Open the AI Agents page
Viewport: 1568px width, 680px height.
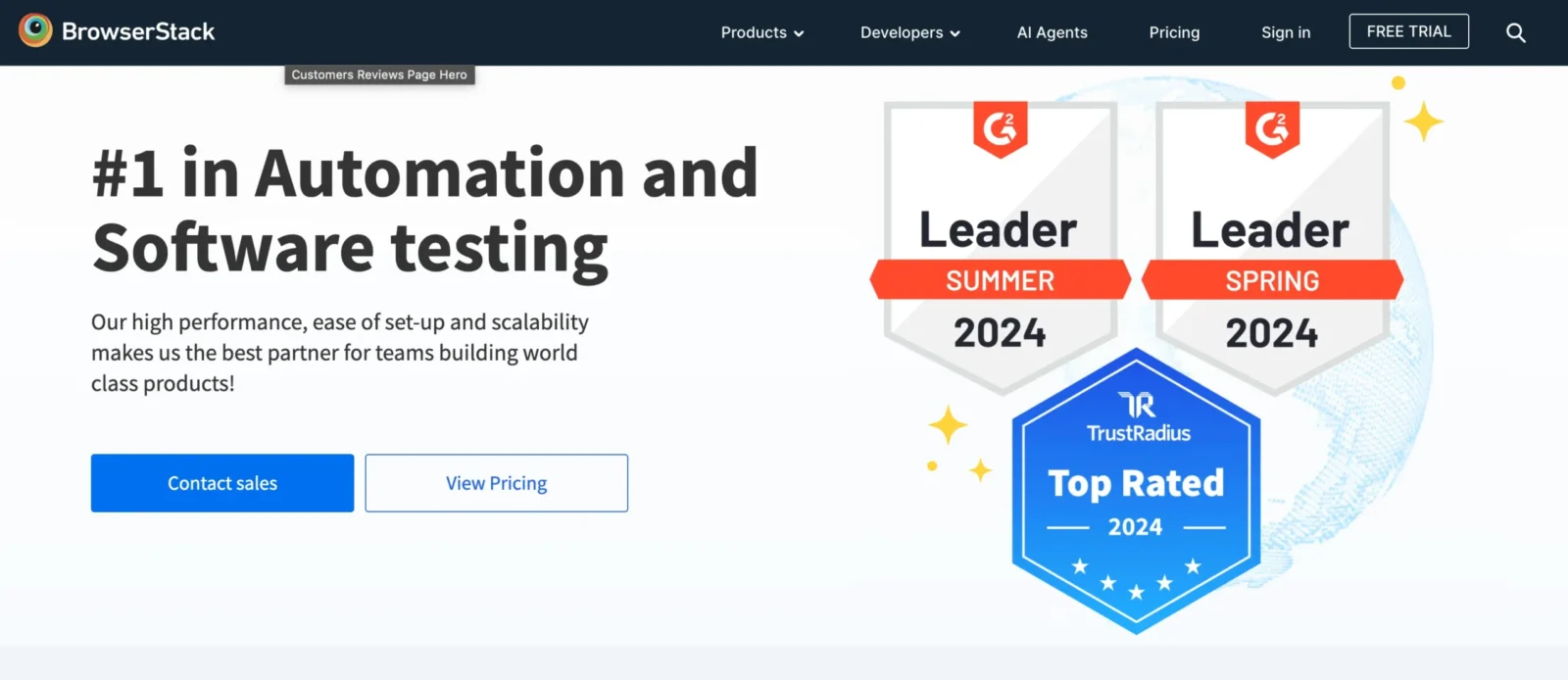[1052, 32]
